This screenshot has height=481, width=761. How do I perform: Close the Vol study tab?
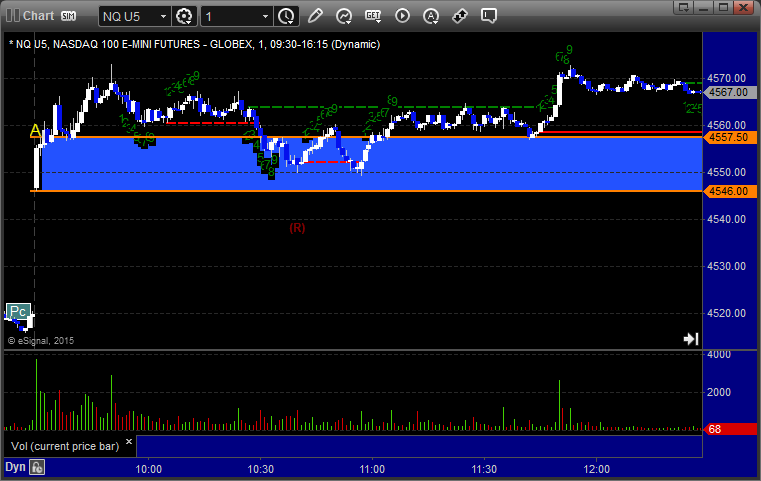click(129, 442)
